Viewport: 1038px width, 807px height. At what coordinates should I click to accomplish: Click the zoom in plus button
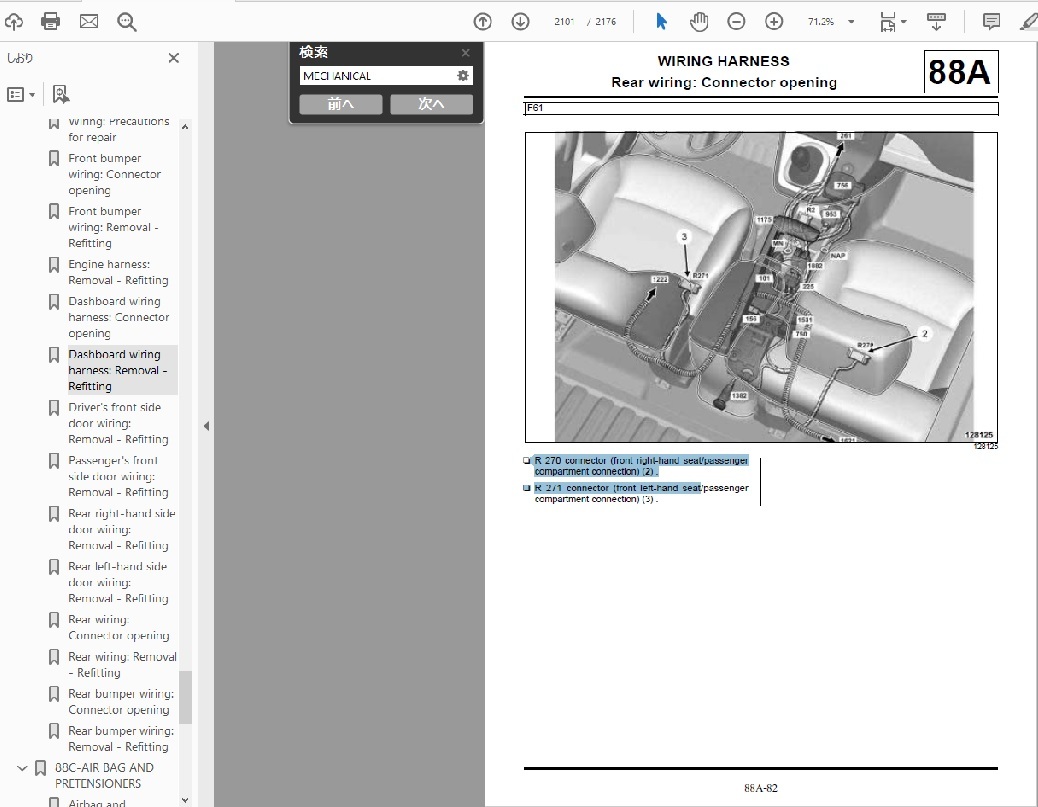(x=774, y=21)
